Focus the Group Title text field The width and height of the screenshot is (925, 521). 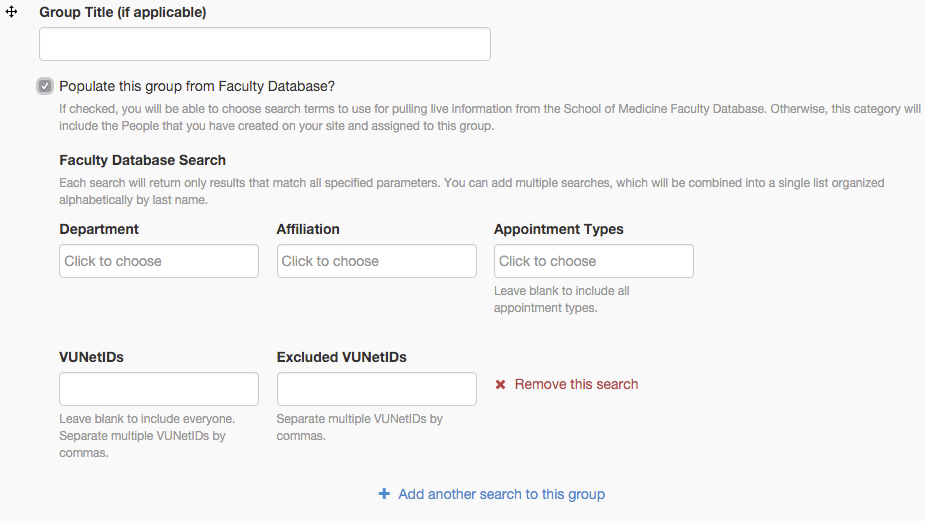click(x=264, y=44)
